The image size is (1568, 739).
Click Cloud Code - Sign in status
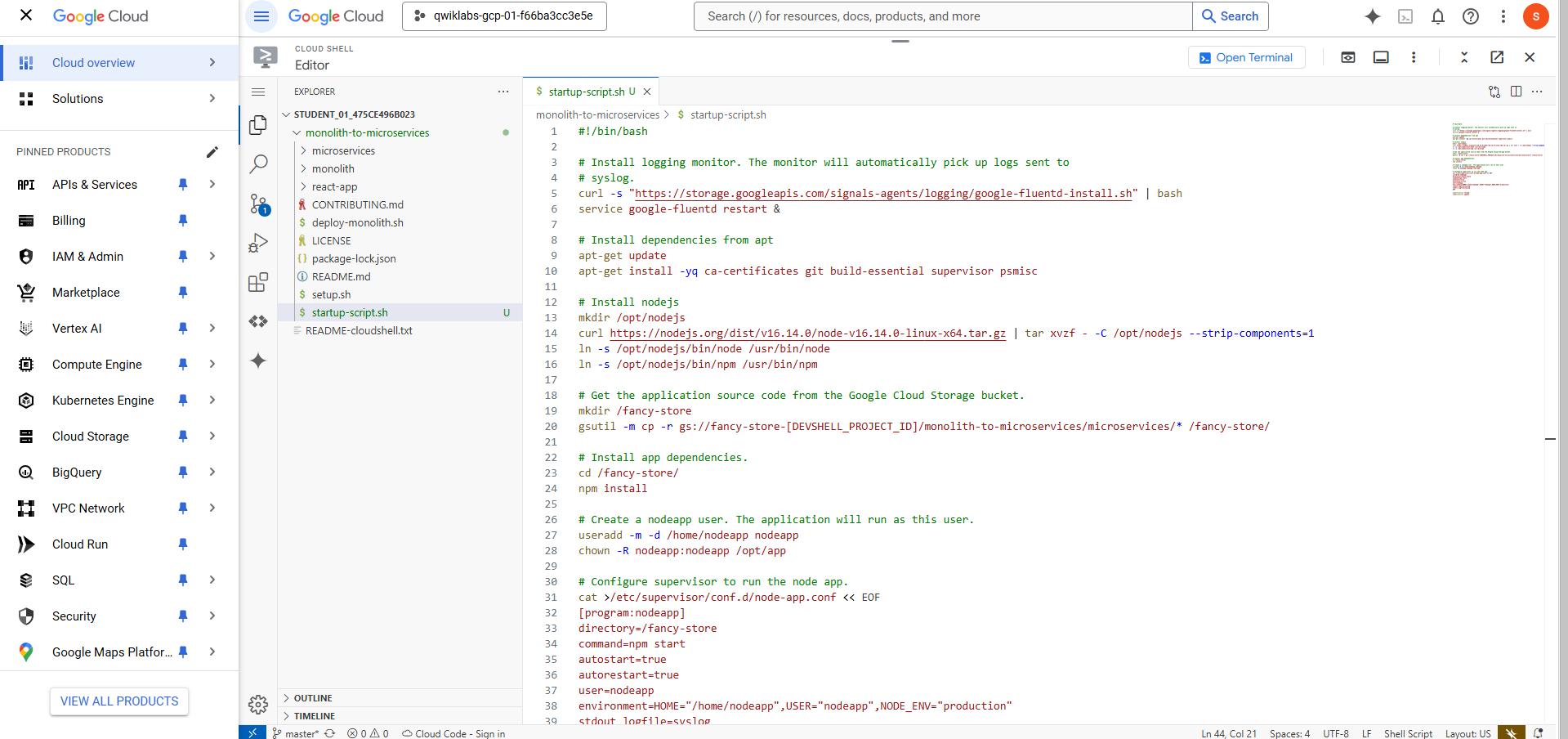(453, 733)
